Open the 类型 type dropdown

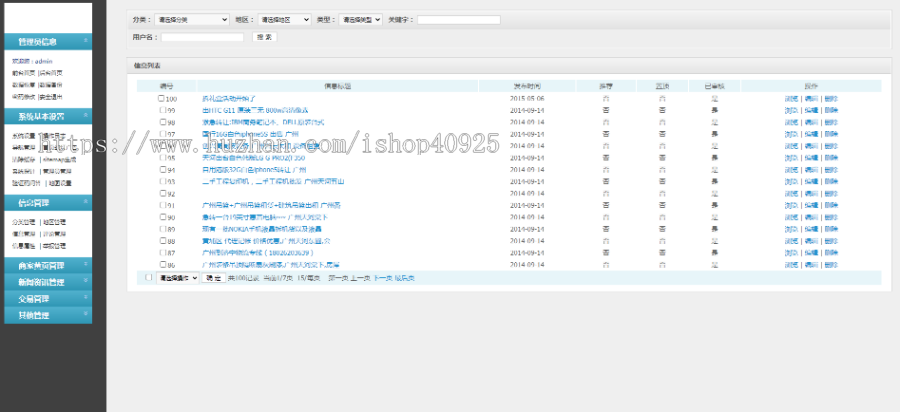tap(360, 20)
